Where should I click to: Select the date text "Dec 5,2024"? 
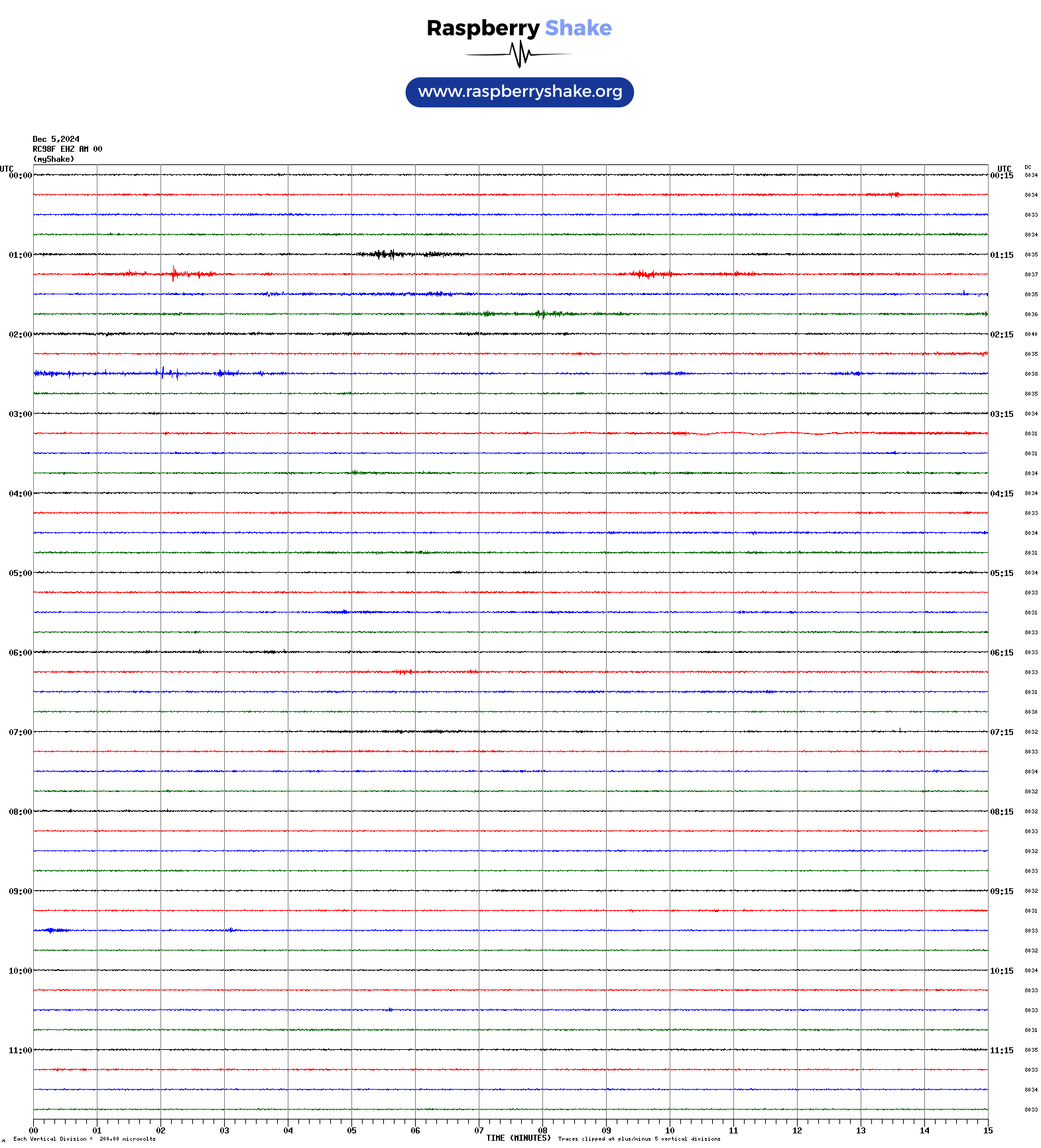click(x=56, y=139)
